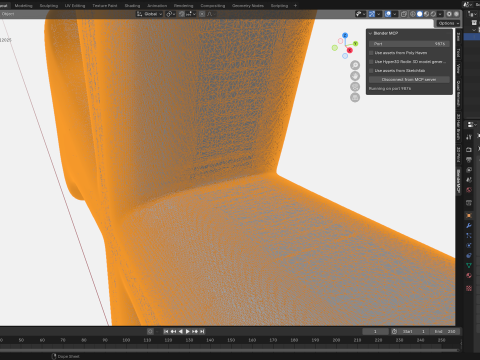Image resolution: width=480 pixels, height=360 pixels.
Task: Open the Material properties tab
Action: [x=469, y=276]
